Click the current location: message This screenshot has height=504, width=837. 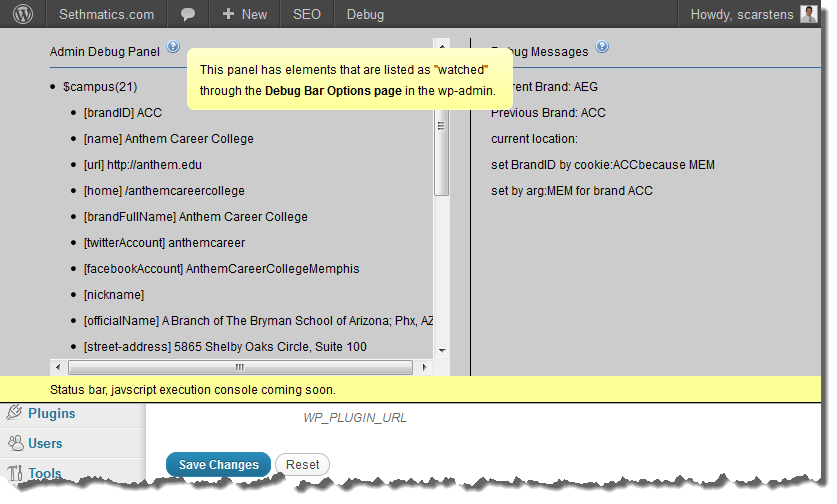[534, 139]
